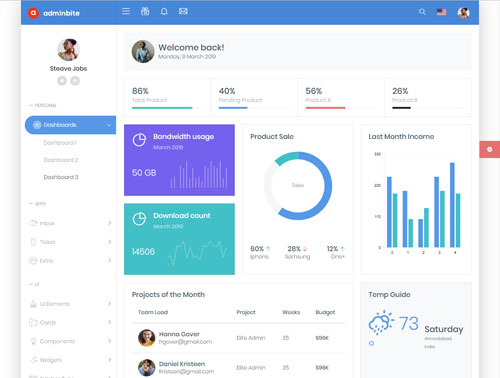500x378 pixels.
Task: Click the hamburger menu icon in the header
Action: (x=126, y=12)
